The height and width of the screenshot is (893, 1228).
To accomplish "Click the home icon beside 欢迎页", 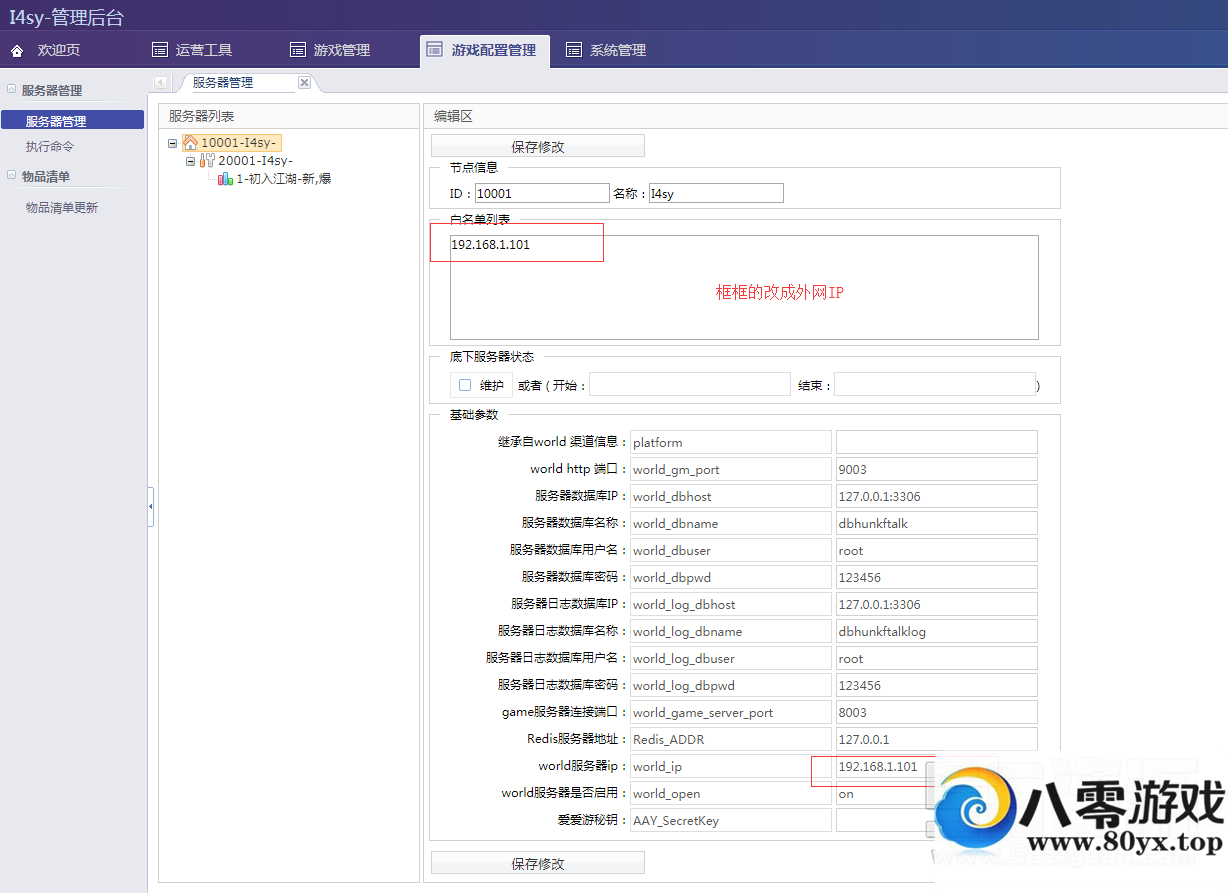I will tap(17, 50).
